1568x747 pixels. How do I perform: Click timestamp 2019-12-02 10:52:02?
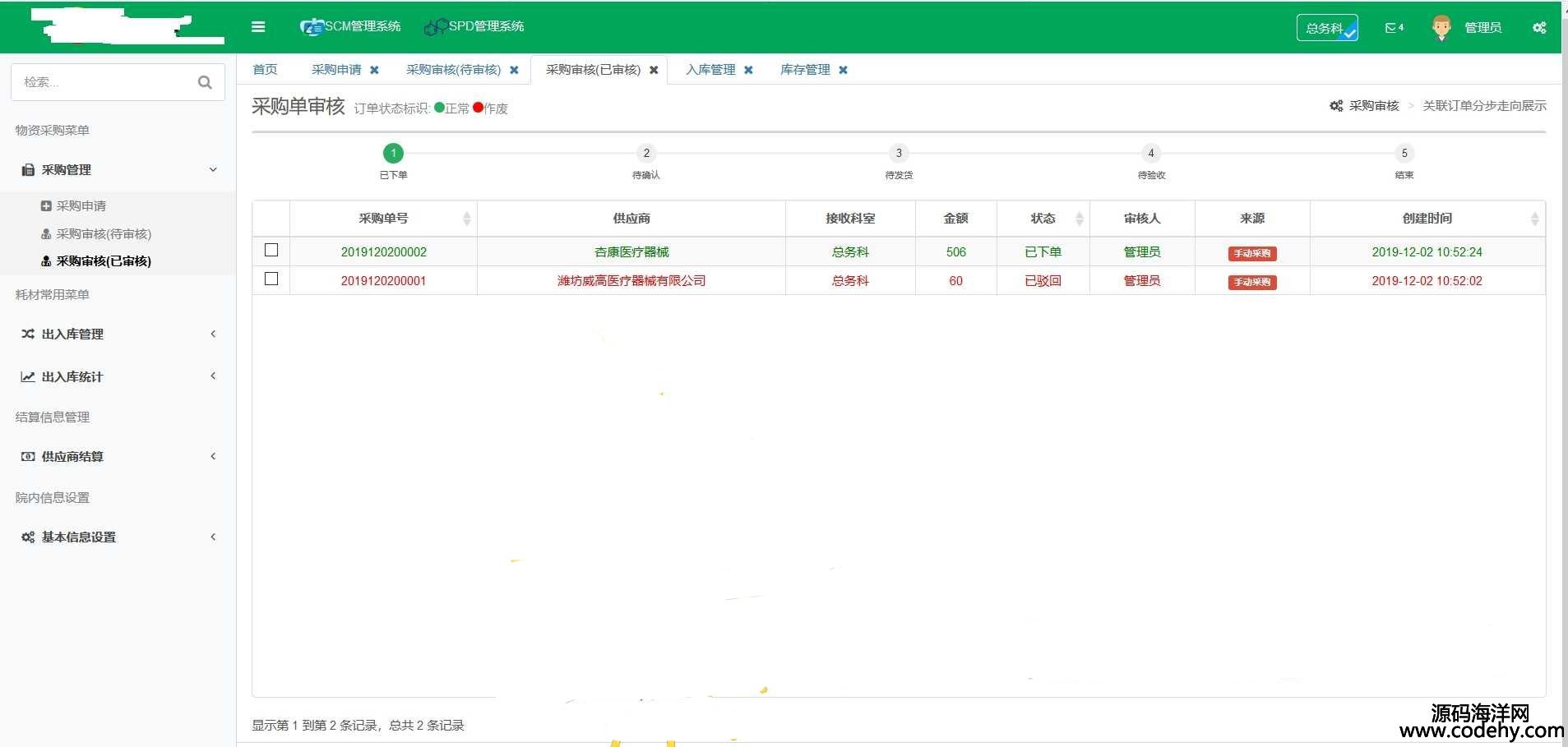point(1427,281)
